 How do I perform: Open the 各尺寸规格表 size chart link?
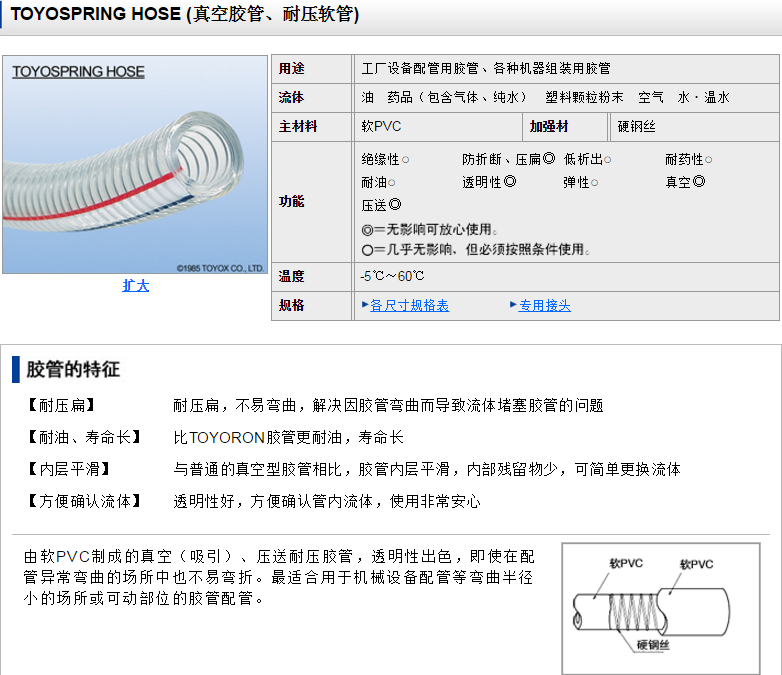coord(409,305)
